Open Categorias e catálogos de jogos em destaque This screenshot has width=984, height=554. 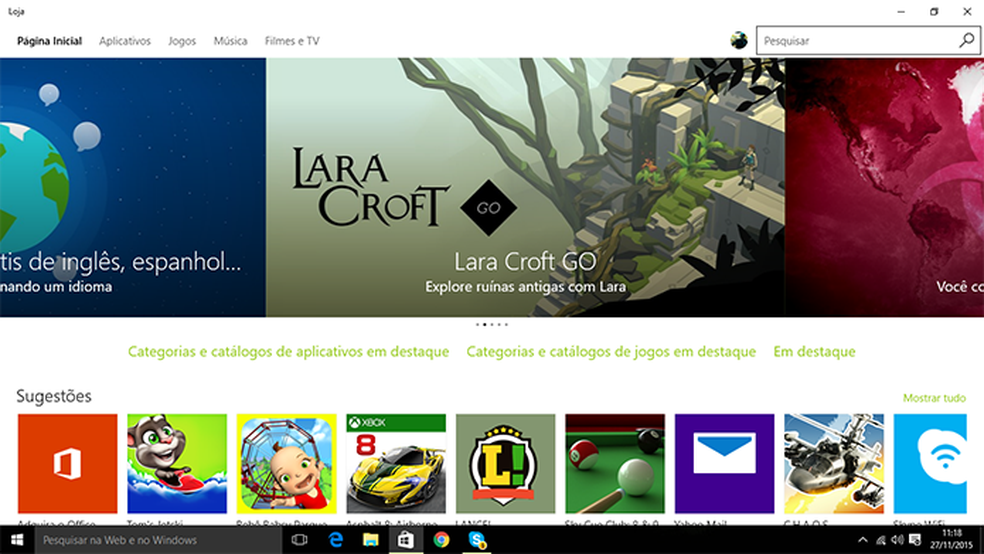(x=611, y=352)
